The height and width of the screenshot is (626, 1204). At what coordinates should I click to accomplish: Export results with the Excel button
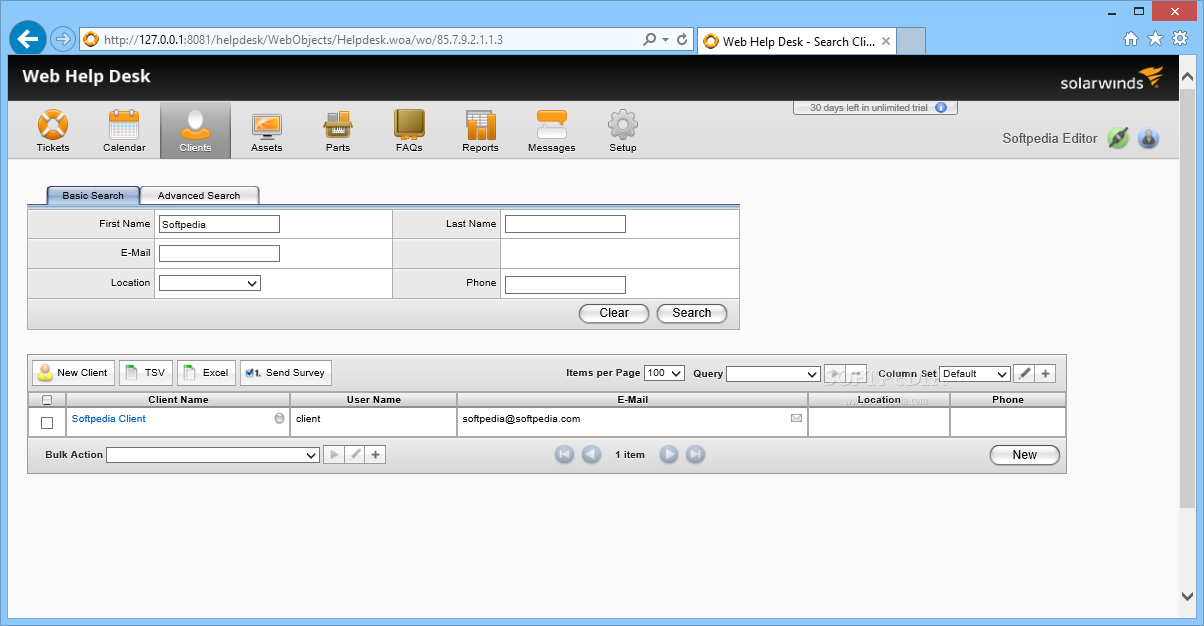(x=207, y=373)
